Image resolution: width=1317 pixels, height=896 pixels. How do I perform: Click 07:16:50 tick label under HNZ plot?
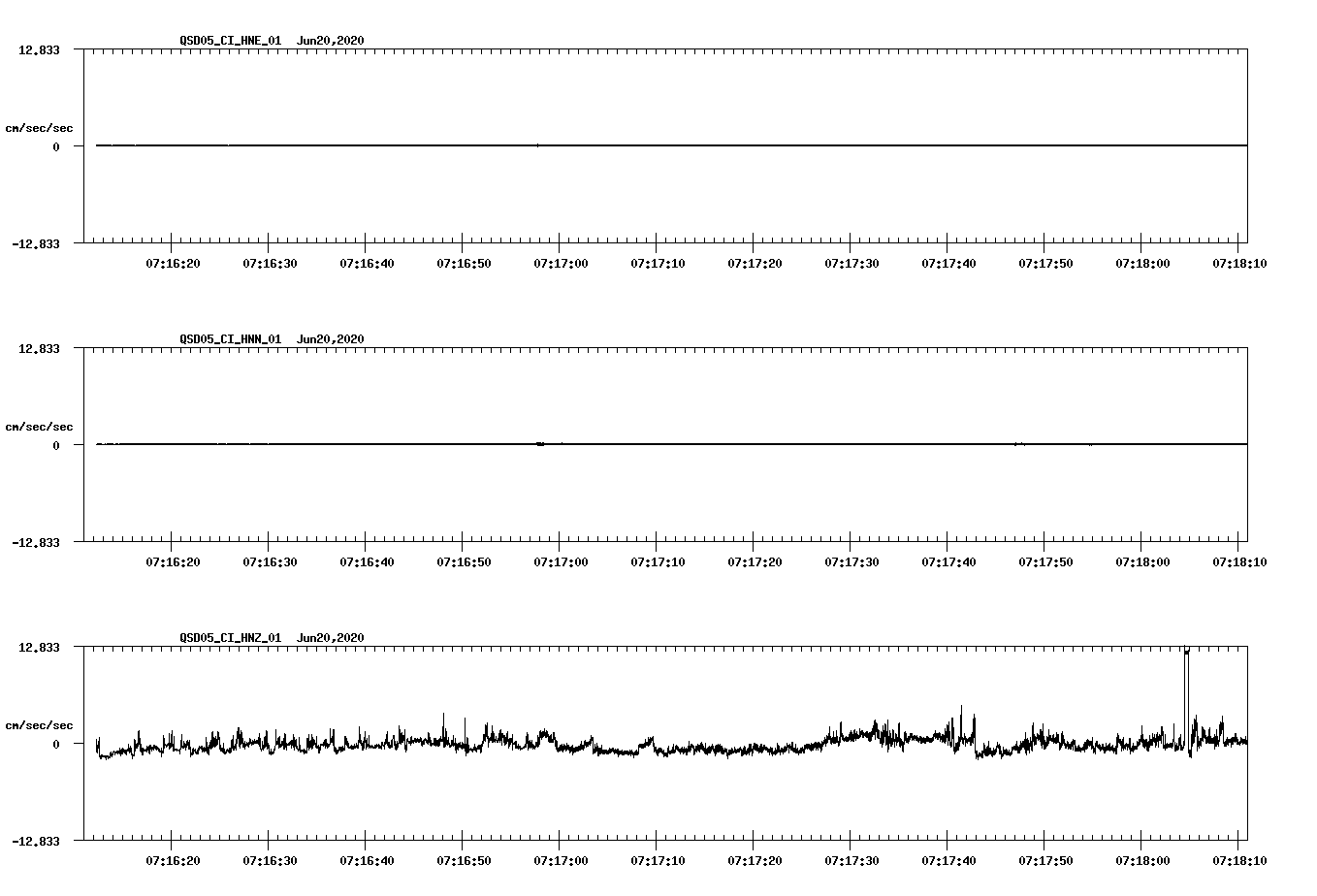click(x=465, y=860)
